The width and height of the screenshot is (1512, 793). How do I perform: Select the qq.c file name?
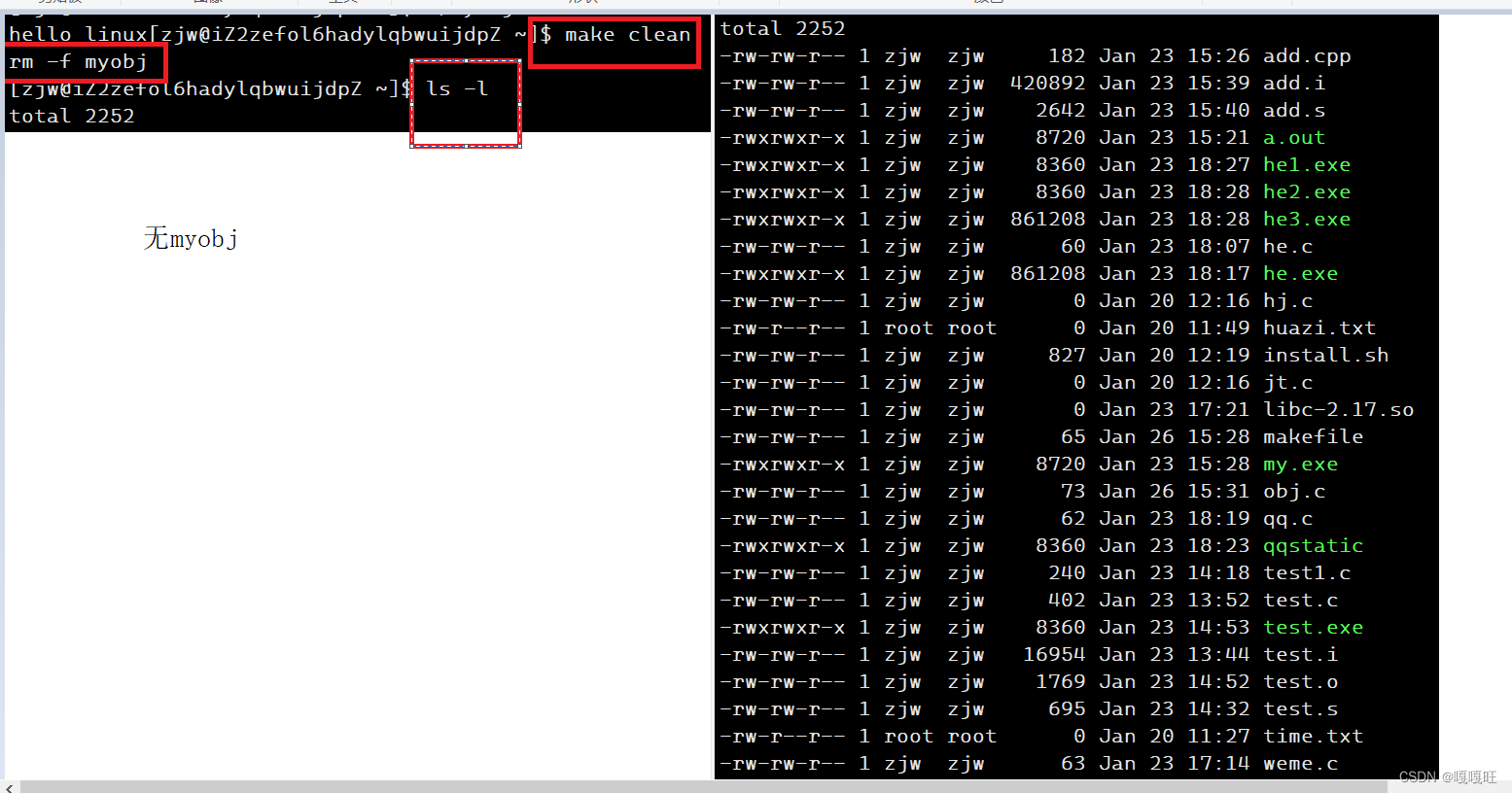coord(1287,519)
